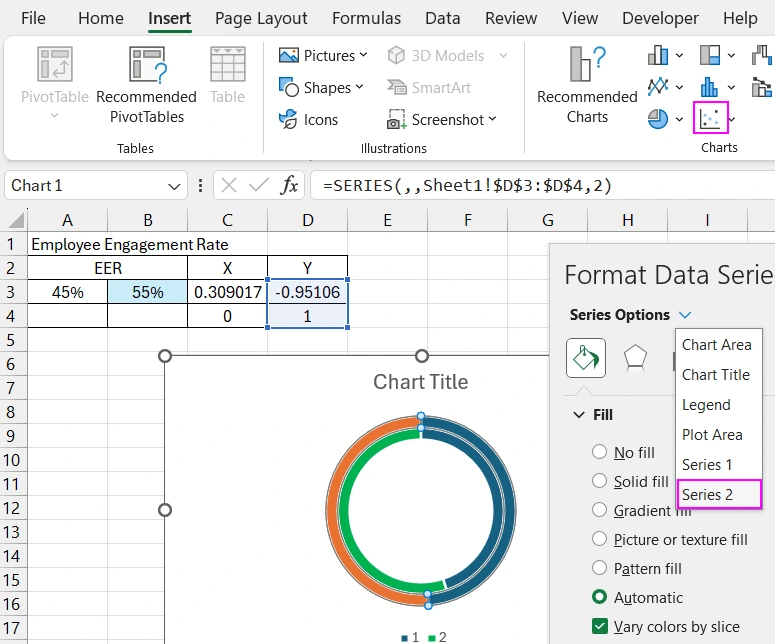Switch to the Page Layout tab
Viewport: 775px width, 644px height.
pos(261,18)
